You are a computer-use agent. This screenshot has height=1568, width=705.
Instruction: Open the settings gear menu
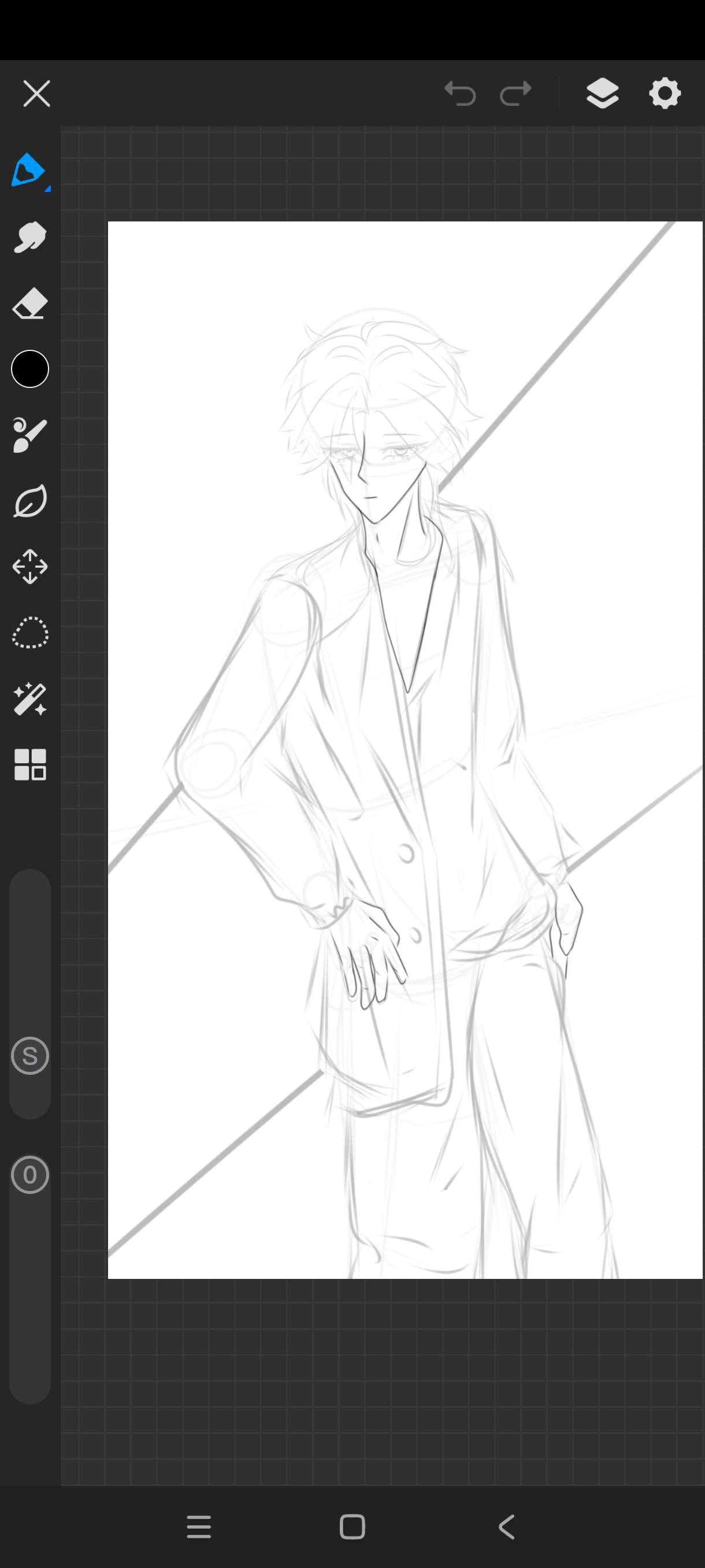[665, 94]
